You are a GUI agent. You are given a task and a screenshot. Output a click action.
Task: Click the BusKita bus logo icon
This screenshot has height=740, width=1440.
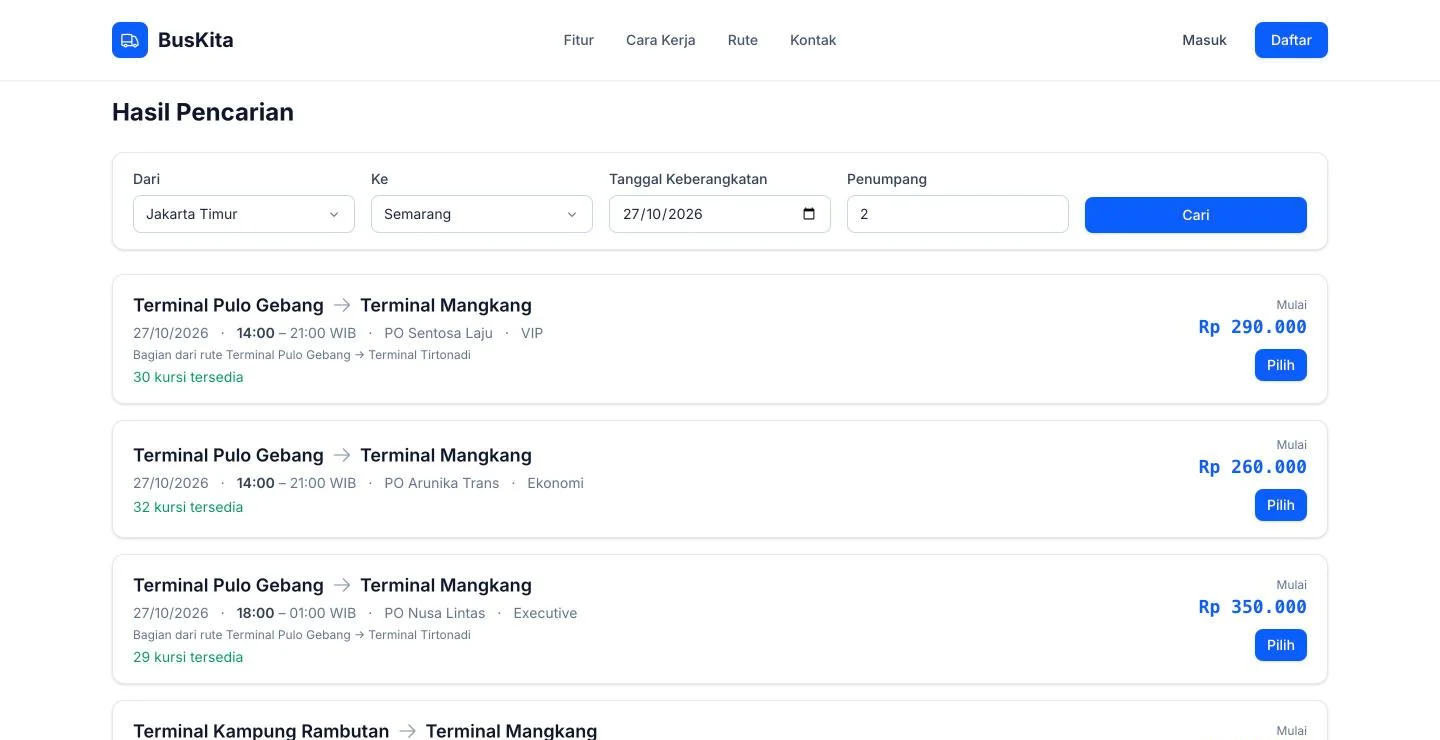point(130,40)
